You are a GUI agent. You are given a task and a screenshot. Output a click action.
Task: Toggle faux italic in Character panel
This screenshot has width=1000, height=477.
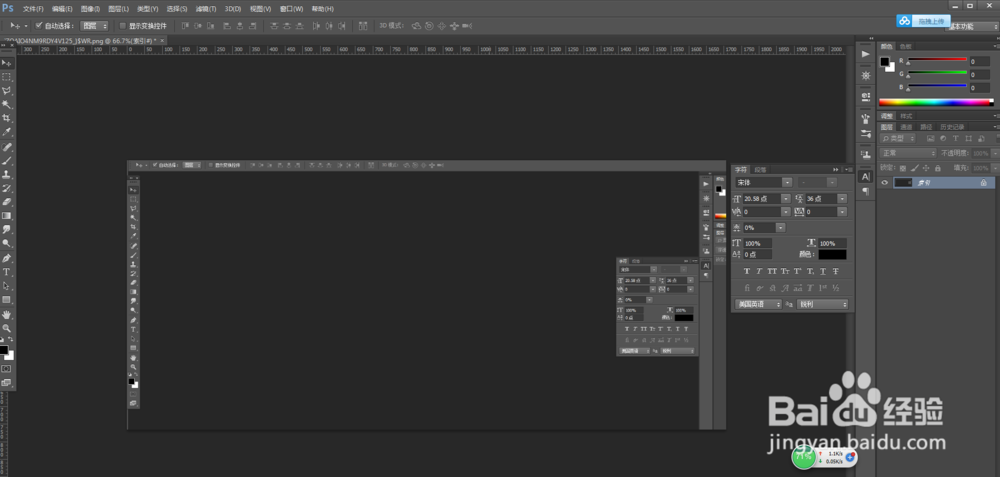[760, 271]
